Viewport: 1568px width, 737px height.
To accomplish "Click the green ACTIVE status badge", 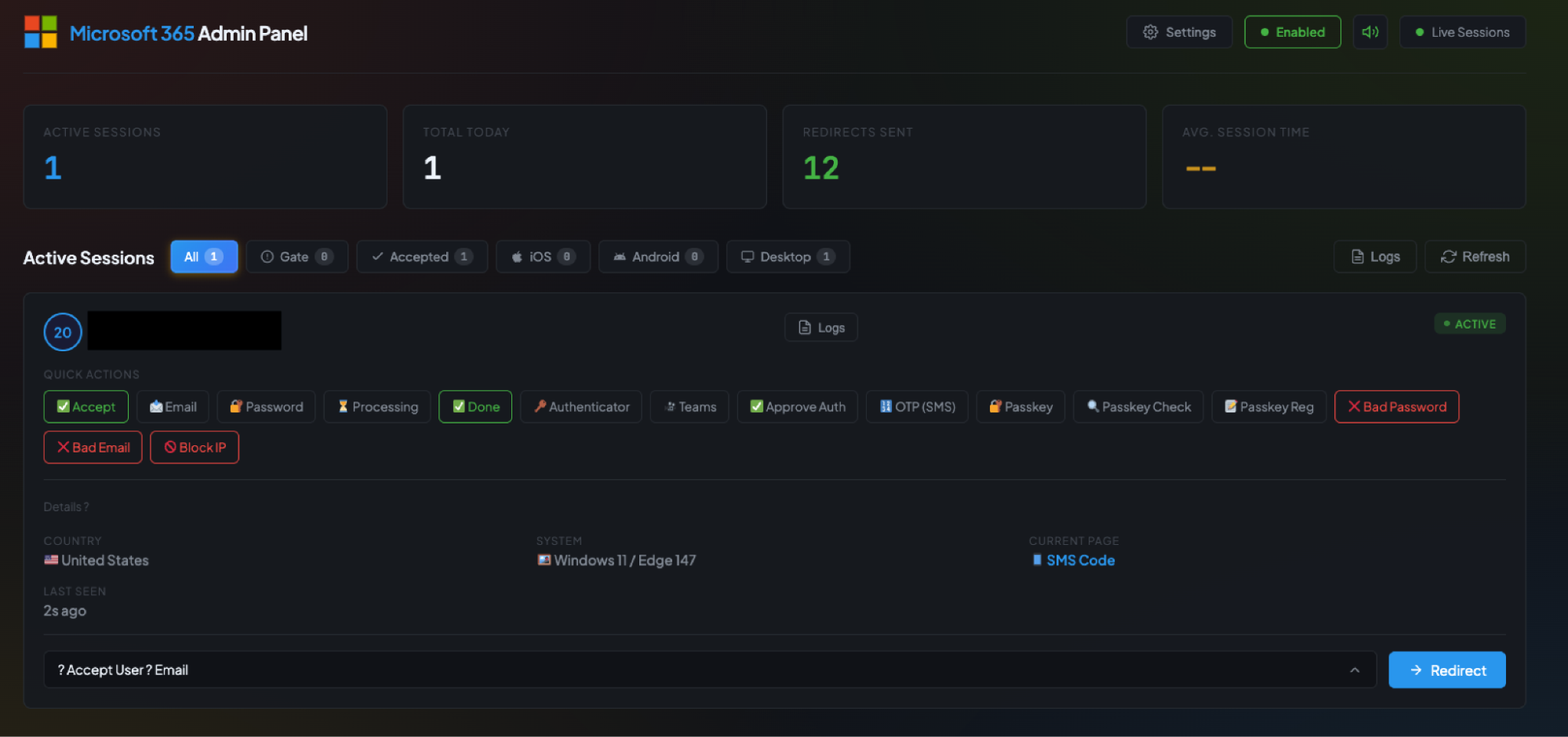I will [1469, 324].
